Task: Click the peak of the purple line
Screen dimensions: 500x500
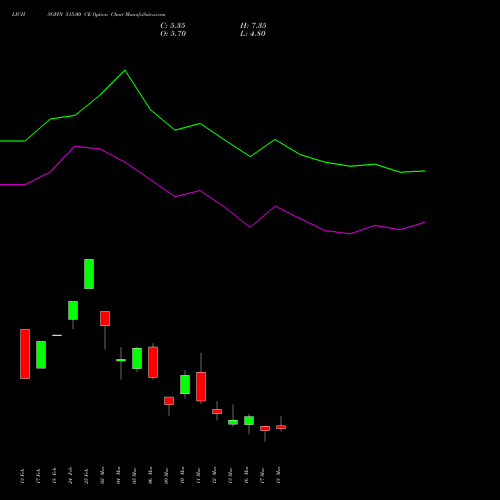Action: [x=76, y=146]
